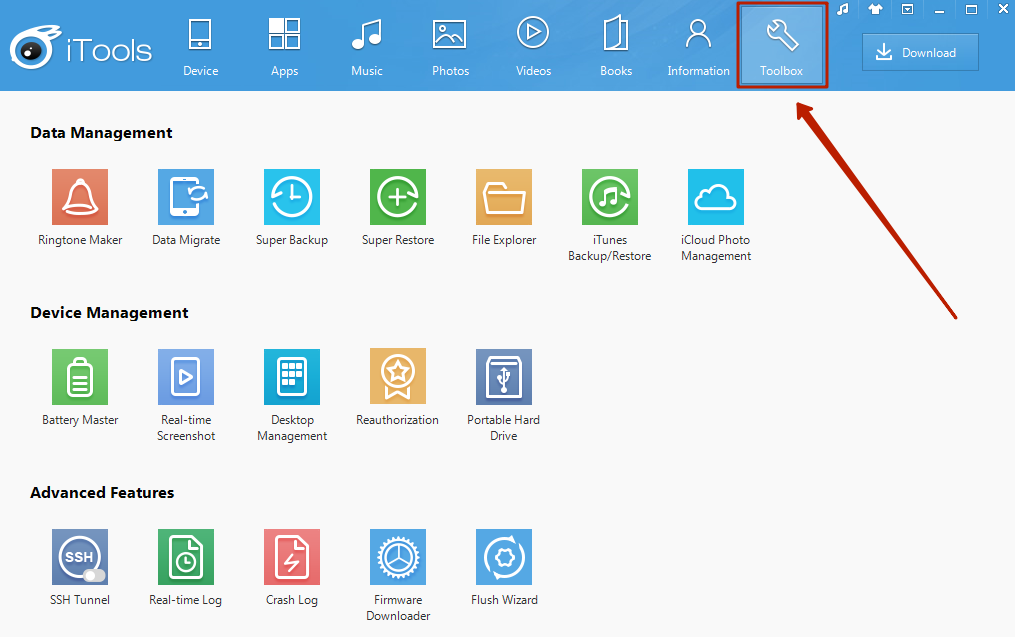Launch Battery Master
Screen dimensions: 1015x637
80,377
